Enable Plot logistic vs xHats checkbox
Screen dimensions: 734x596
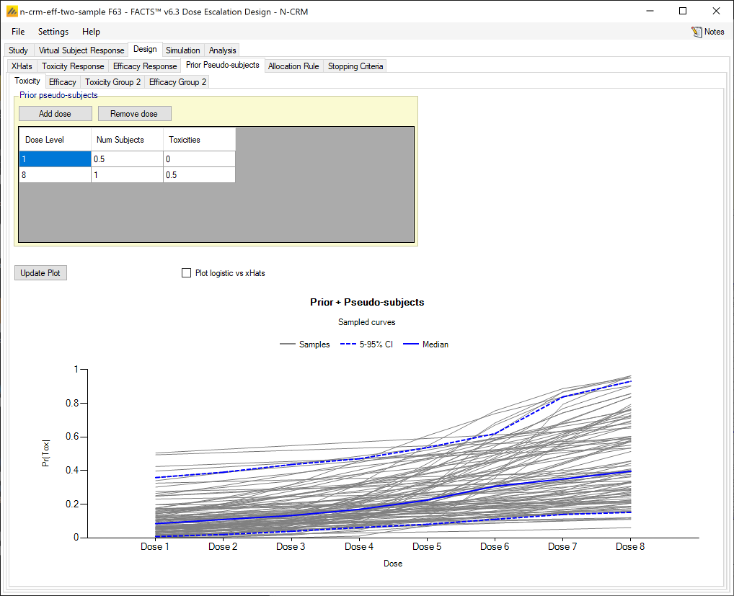click(186, 272)
